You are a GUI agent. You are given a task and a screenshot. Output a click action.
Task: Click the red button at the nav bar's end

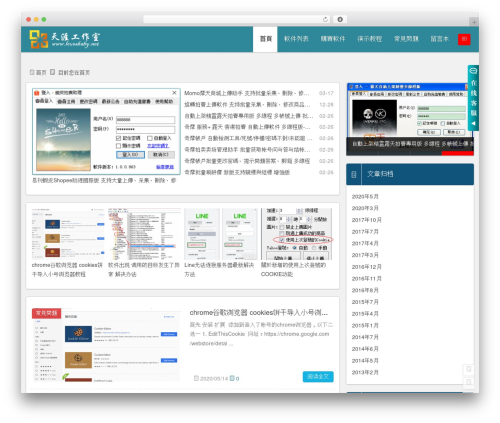[x=464, y=39]
